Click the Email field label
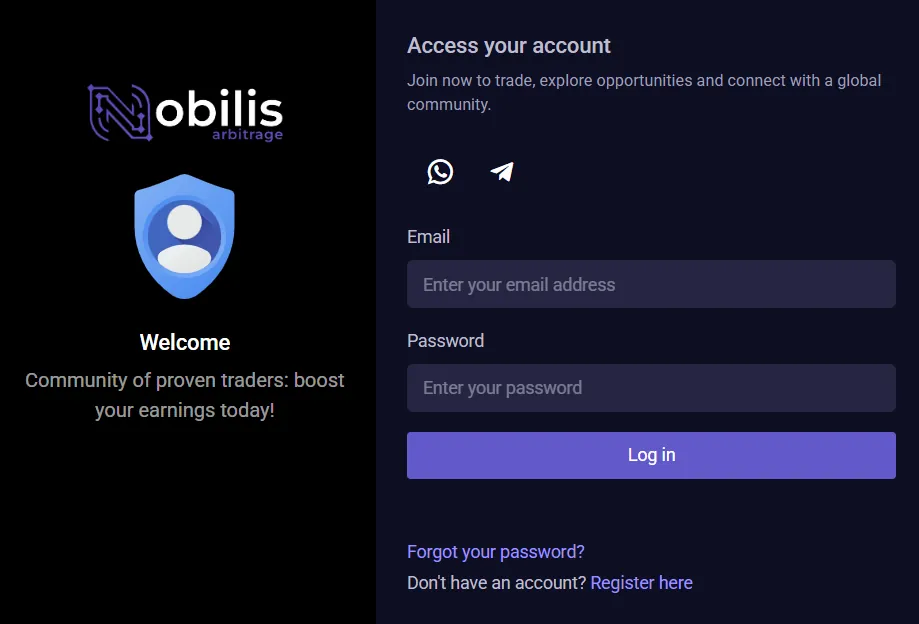This screenshot has height=624, width=919. [428, 237]
